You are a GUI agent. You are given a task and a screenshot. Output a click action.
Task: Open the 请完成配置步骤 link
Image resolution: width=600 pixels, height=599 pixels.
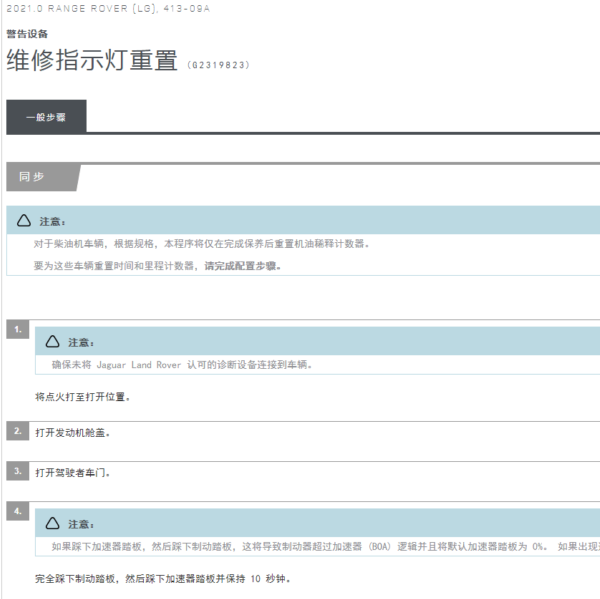[x=243, y=266]
